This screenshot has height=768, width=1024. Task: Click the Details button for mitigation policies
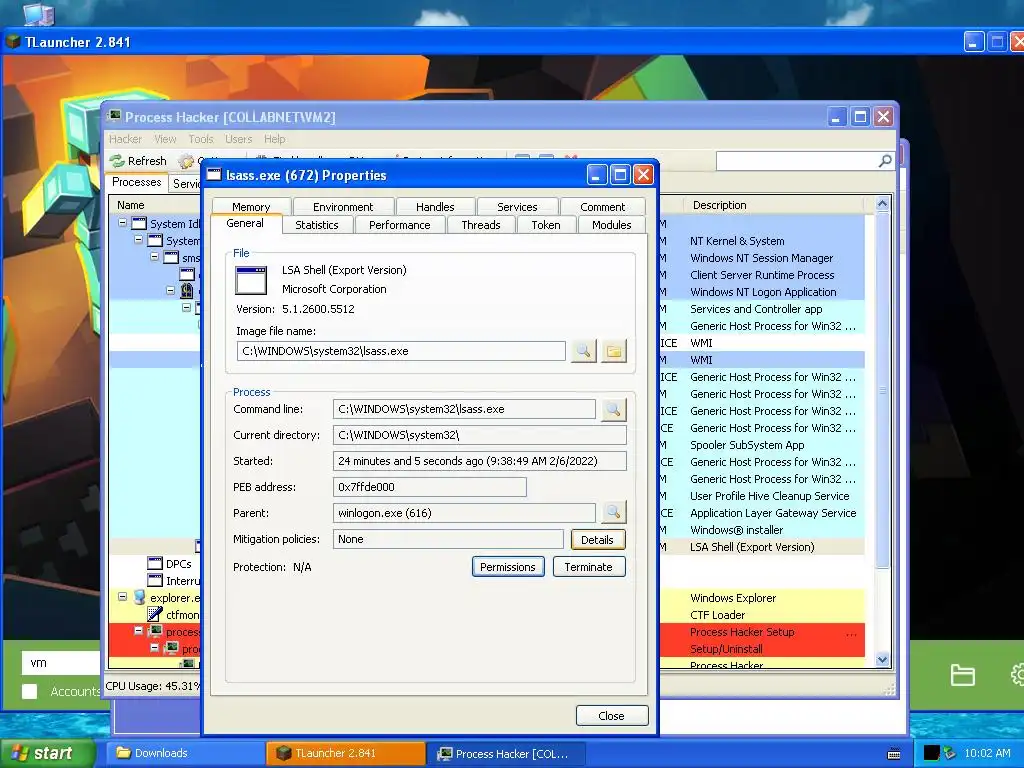click(x=598, y=539)
